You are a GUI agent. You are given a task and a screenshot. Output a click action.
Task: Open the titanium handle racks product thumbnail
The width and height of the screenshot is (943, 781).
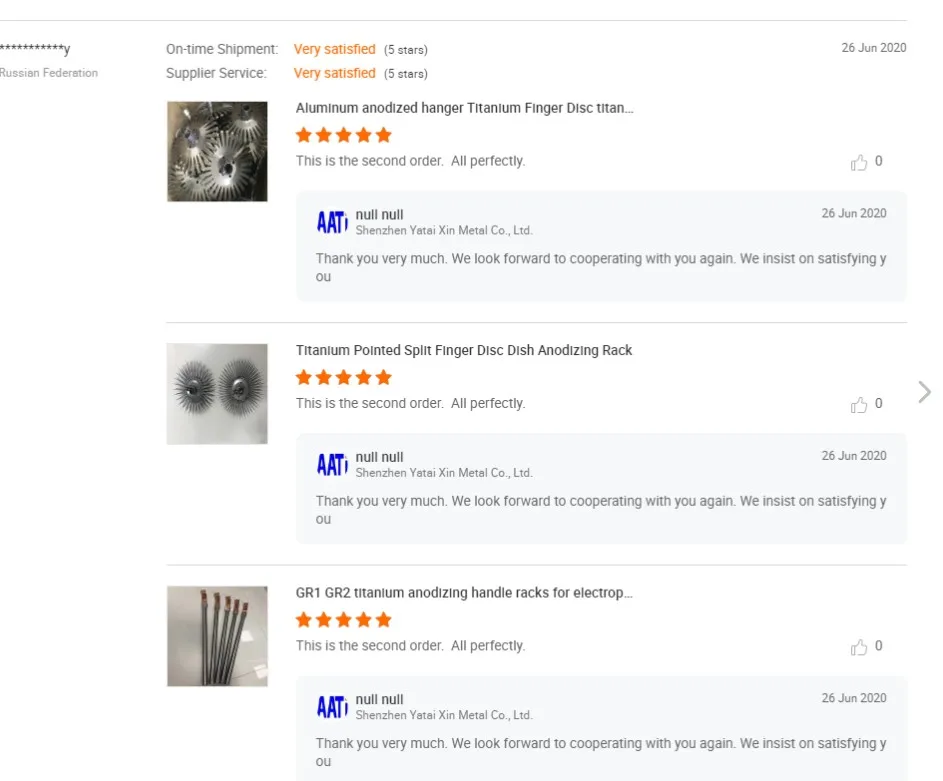(x=217, y=636)
